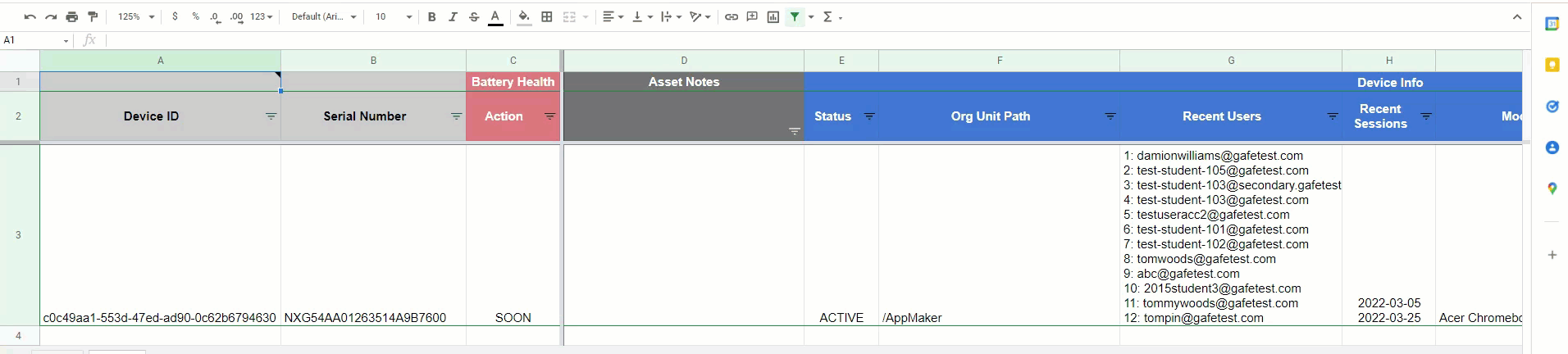1568x354 pixels.
Task: Format selection as currency
Action: 175,16
